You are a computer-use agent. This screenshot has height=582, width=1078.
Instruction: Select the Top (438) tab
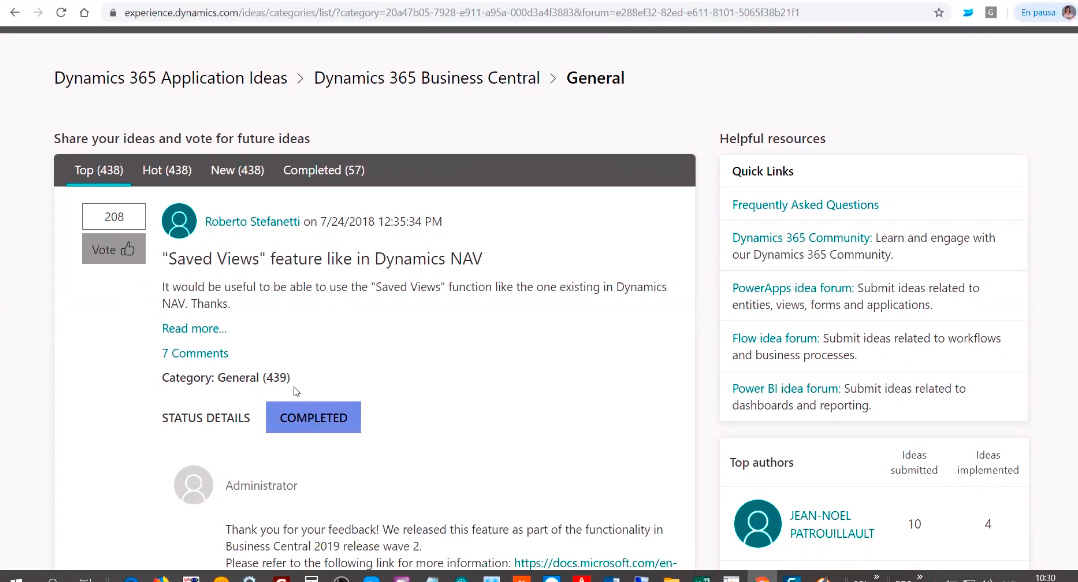click(x=98, y=170)
